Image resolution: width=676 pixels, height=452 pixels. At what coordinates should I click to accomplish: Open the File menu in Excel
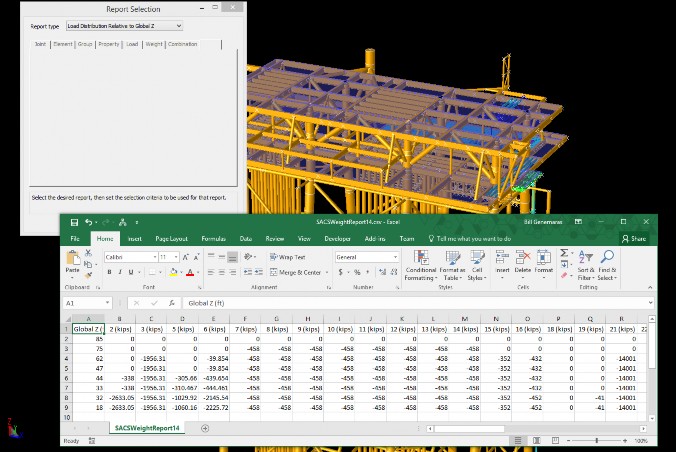point(75,239)
